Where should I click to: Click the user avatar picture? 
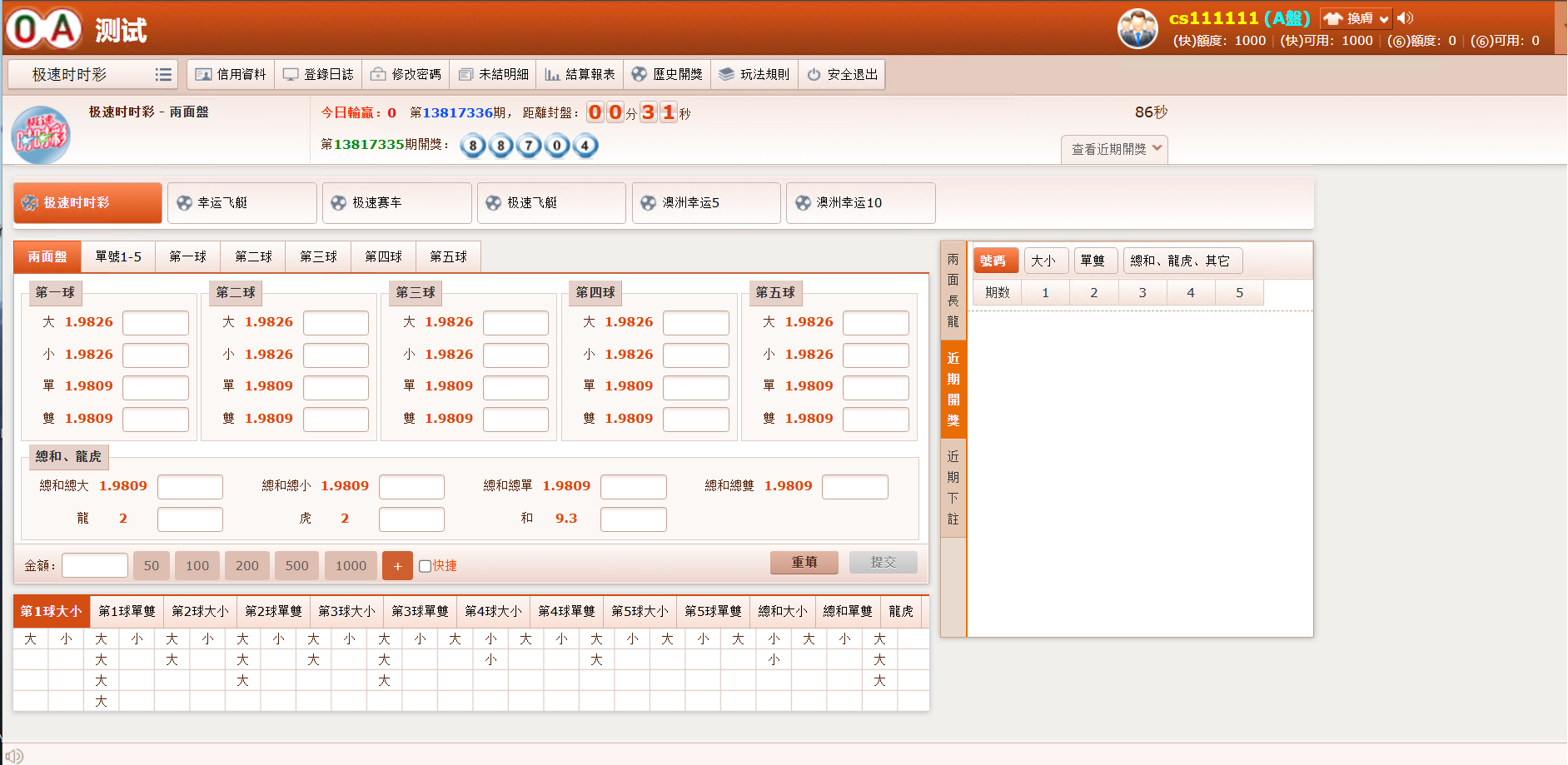point(1137,29)
